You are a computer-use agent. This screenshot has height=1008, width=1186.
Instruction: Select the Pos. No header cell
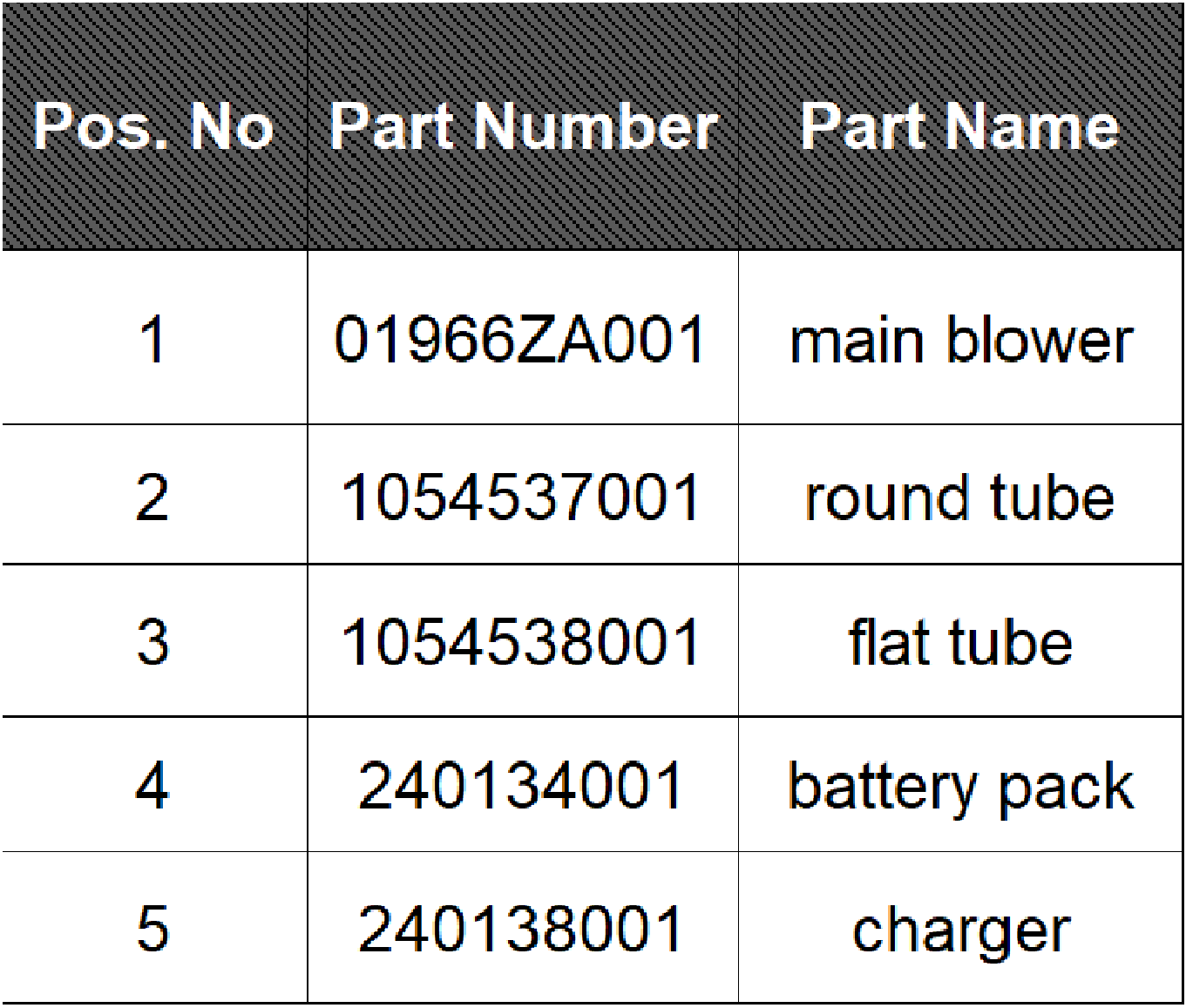point(154,126)
